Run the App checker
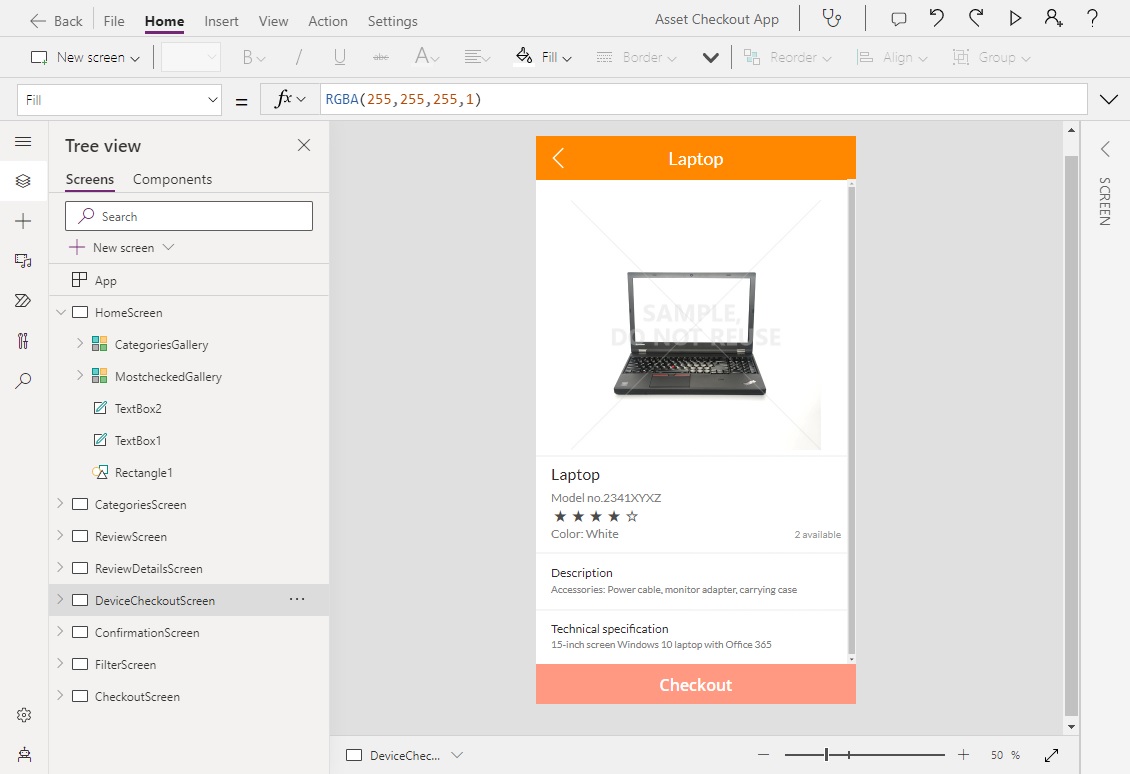The height and width of the screenshot is (774, 1130). point(832,19)
